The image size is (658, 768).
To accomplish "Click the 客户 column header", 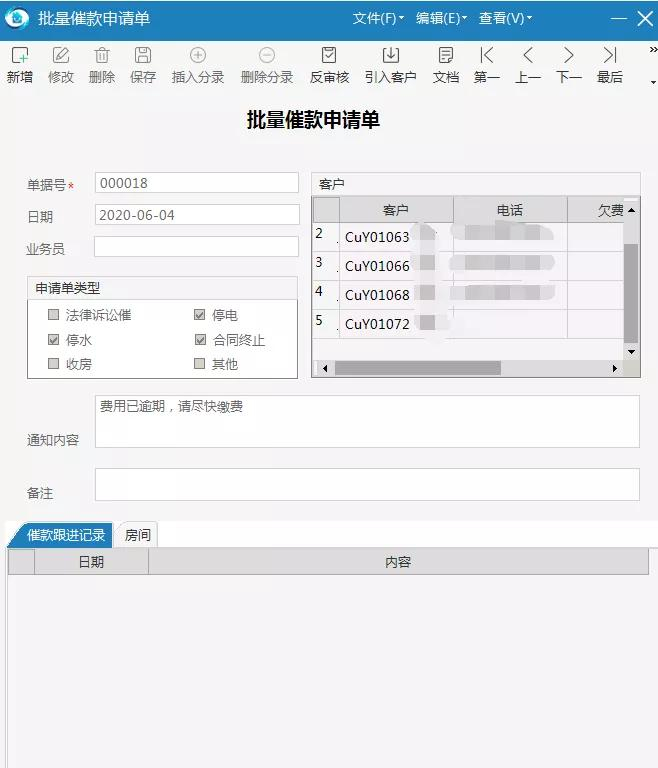I will (x=396, y=210).
